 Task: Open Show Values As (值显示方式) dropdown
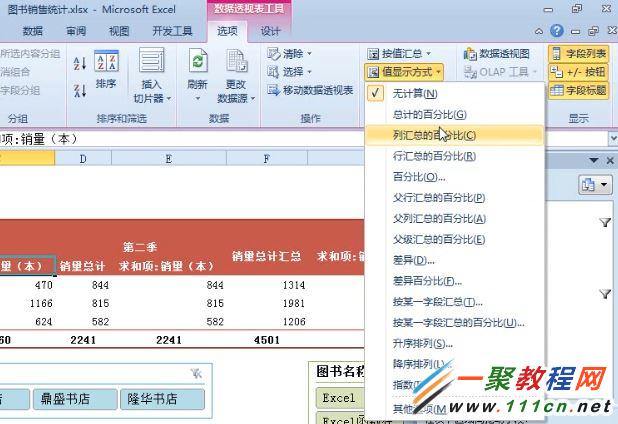coord(404,72)
